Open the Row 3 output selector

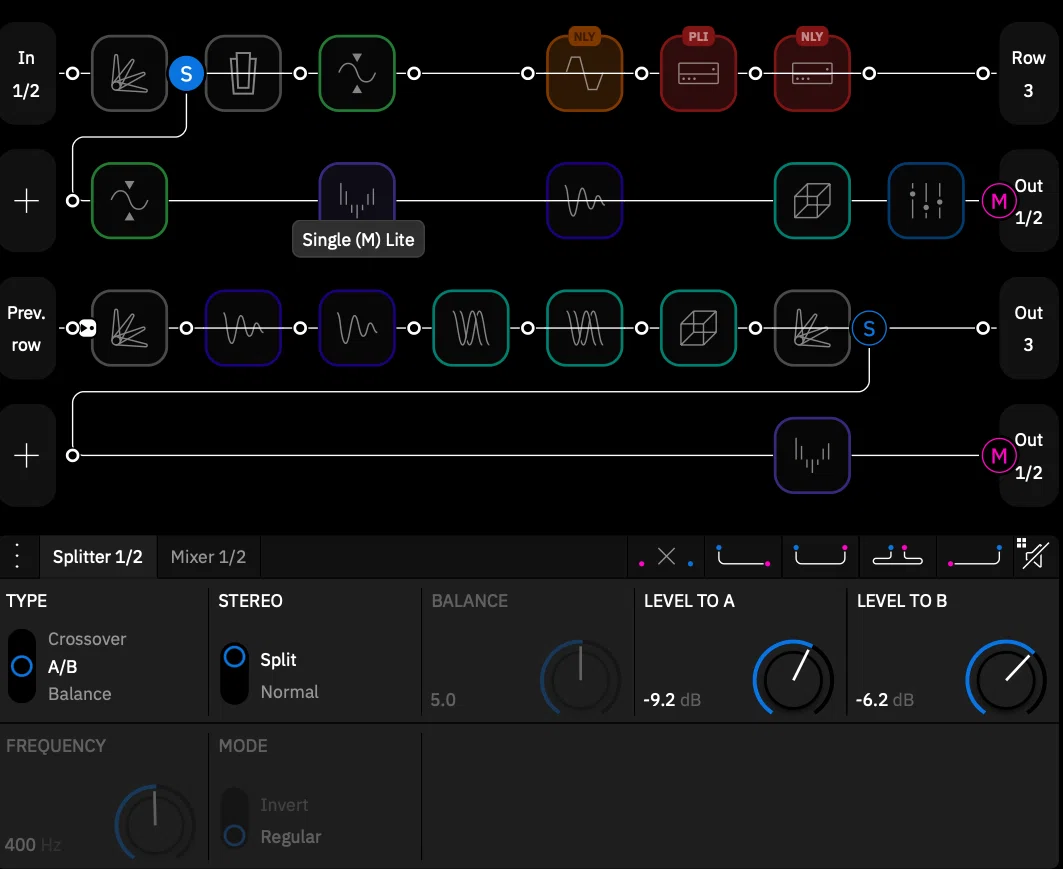1028,73
